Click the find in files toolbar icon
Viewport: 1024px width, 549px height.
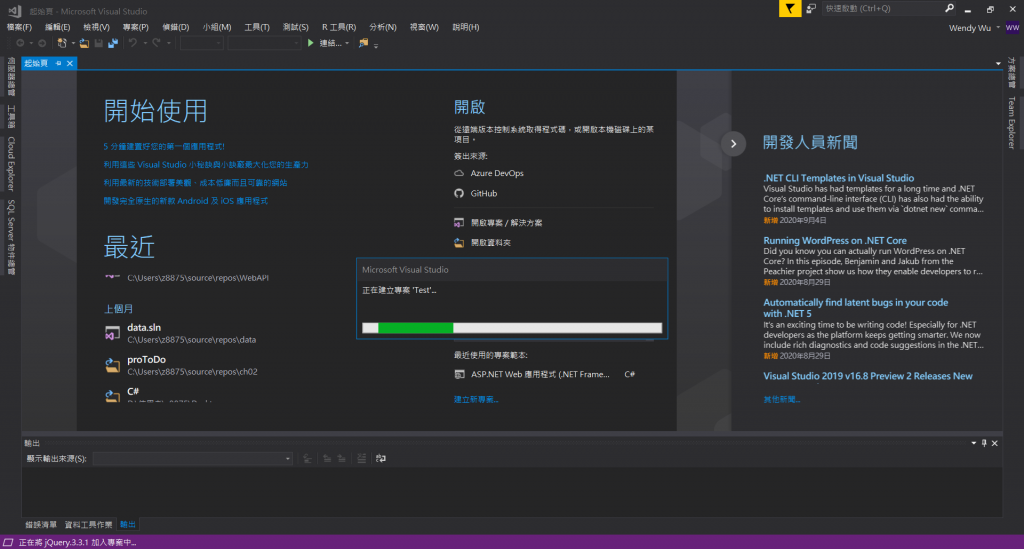(x=363, y=43)
